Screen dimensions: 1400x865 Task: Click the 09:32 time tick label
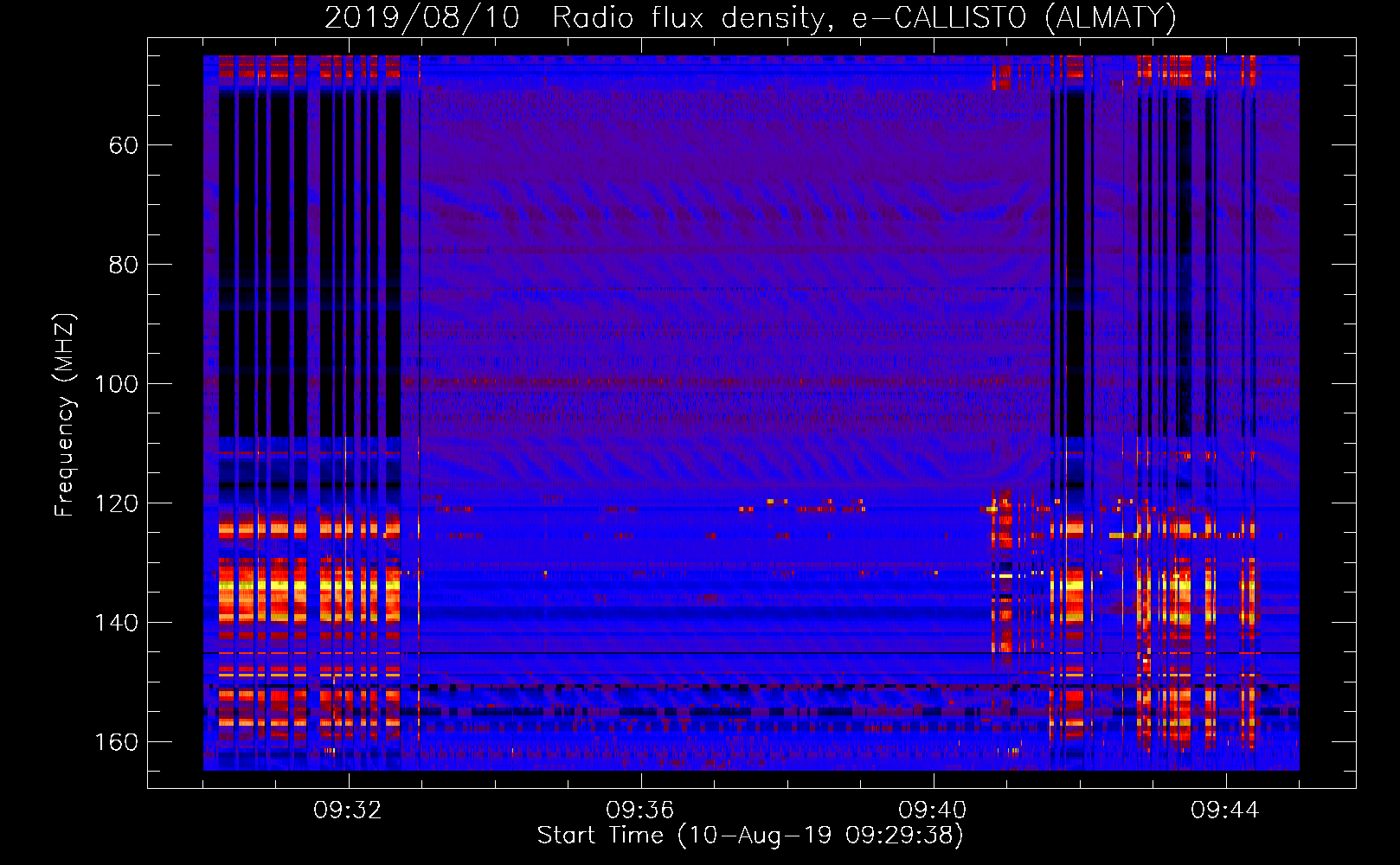pyautogui.click(x=348, y=811)
